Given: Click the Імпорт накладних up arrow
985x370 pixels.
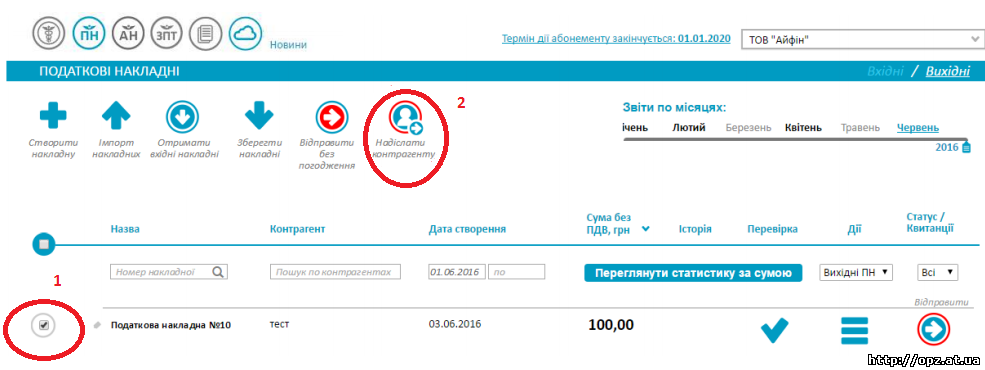Looking at the screenshot, I should [116, 116].
